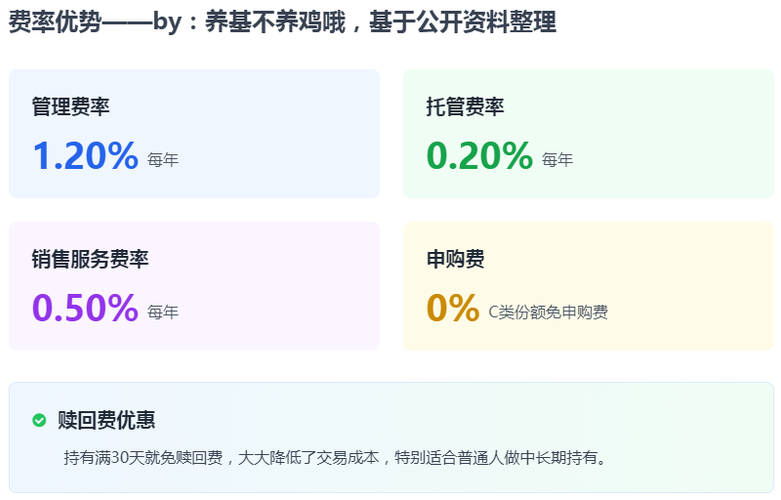Select the 托管费率 card label
781x500 pixels.
[465, 106]
